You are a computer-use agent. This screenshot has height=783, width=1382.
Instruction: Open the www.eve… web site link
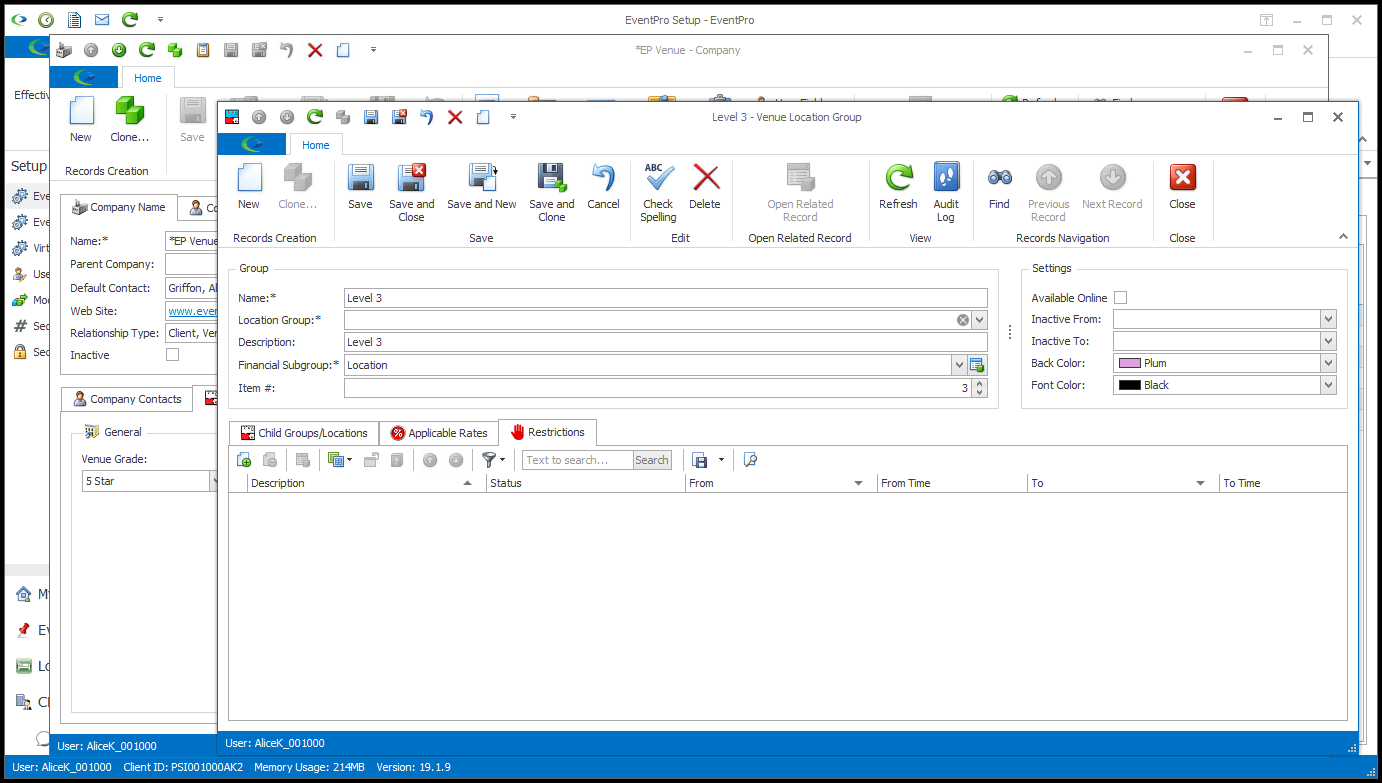point(193,311)
